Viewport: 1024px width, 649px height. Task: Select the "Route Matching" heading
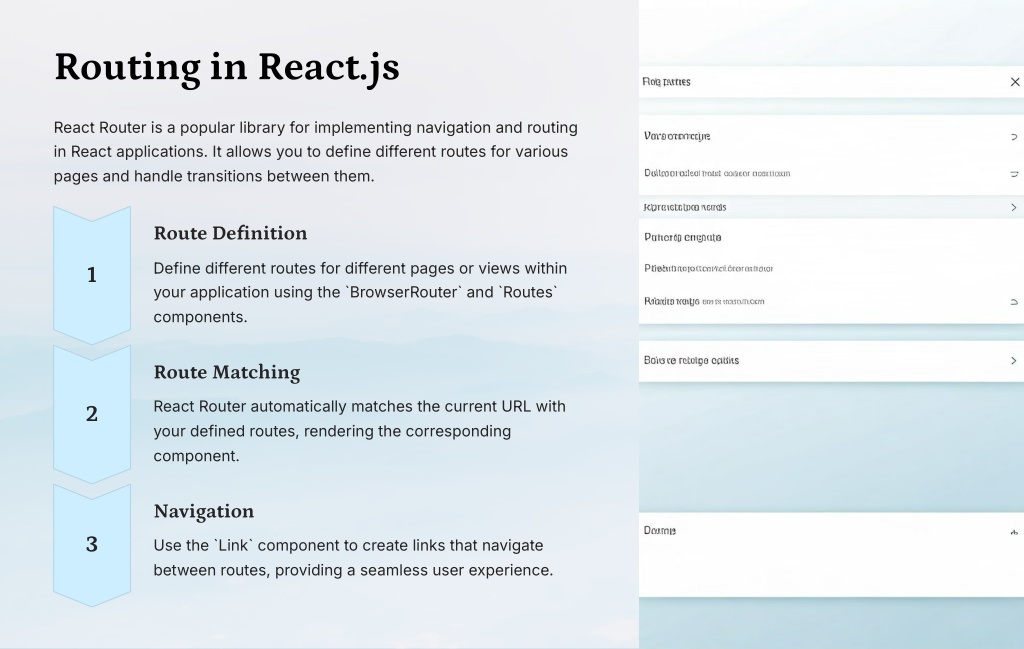[x=227, y=372]
